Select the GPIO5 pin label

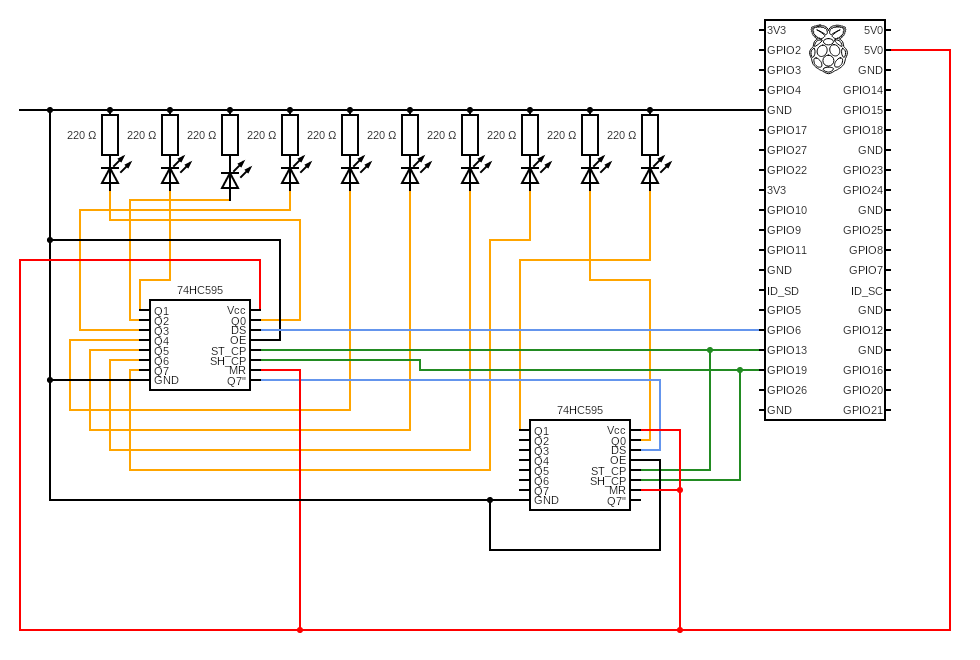[x=784, y=310]
